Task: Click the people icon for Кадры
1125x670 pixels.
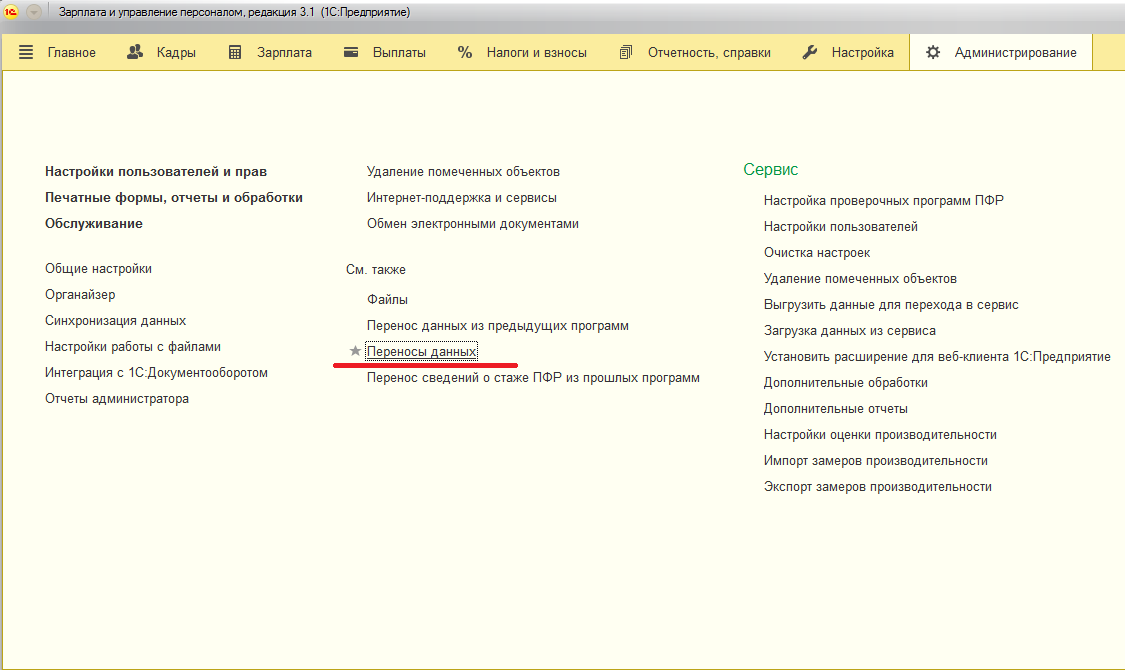Action: click(136, 52)
